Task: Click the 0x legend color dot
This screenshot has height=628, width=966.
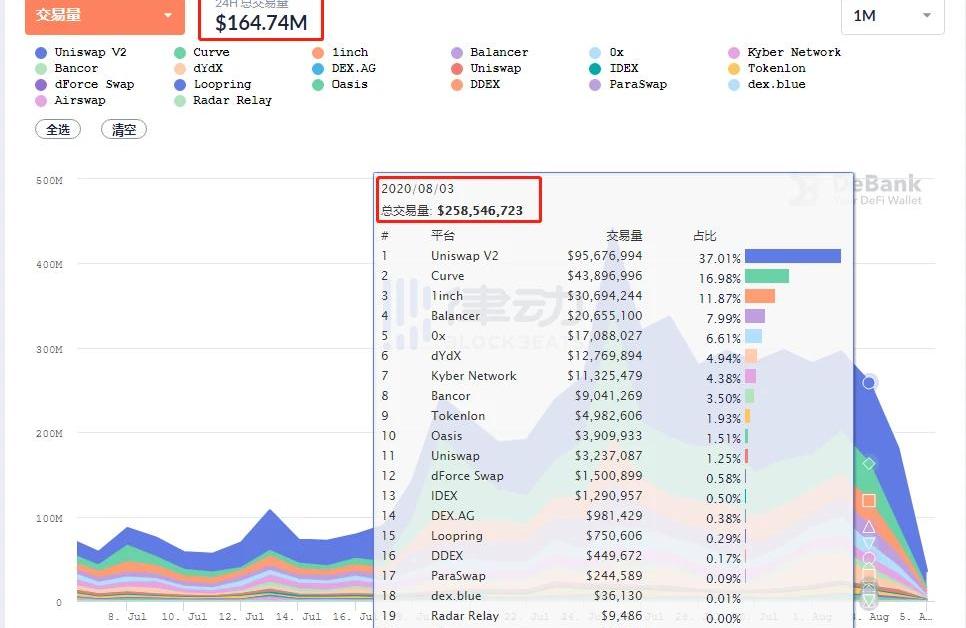Action: tap(595, 52)
